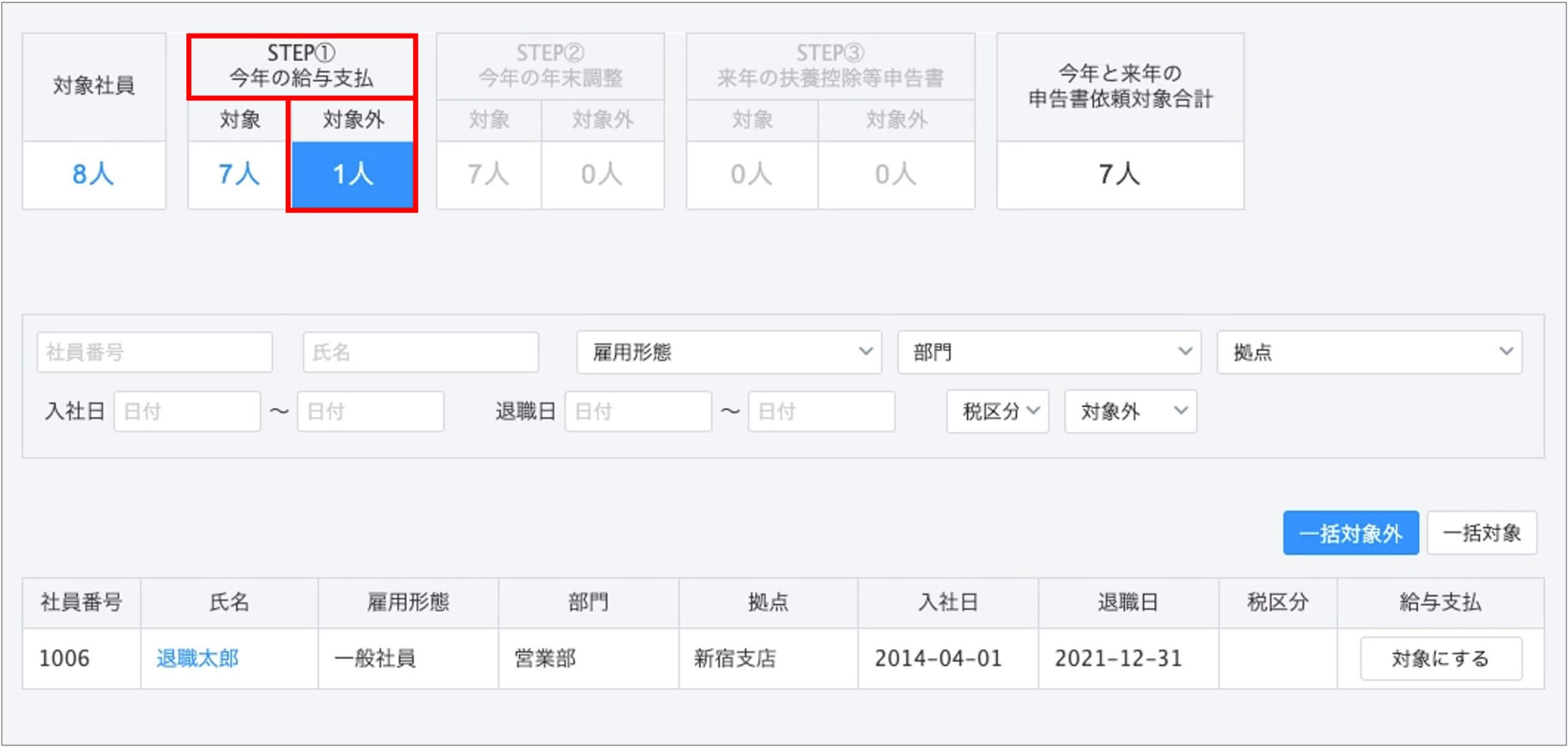Click the 入社日 end date field
The height and width of the screenshot is (747, 1568).
(x=370, y=411)
